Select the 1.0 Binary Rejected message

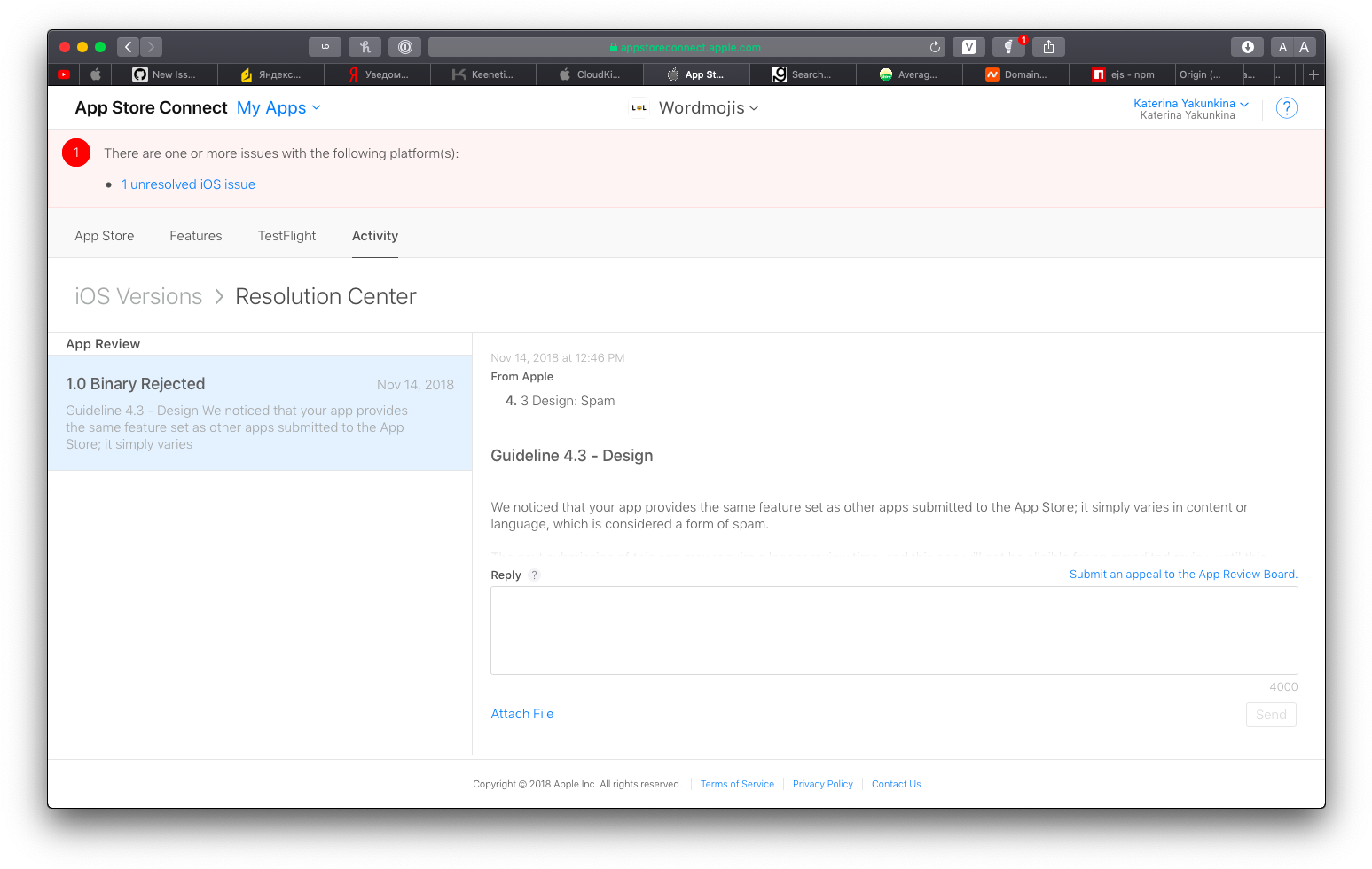point(260,413)
